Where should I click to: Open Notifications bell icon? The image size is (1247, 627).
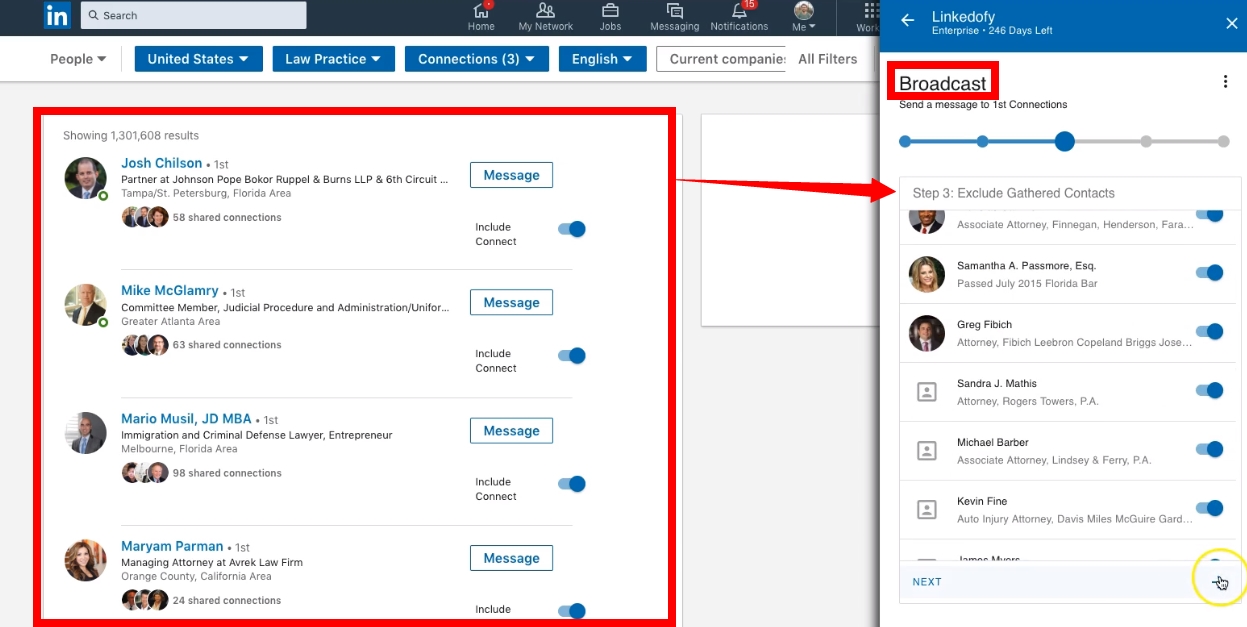point(739,11)
